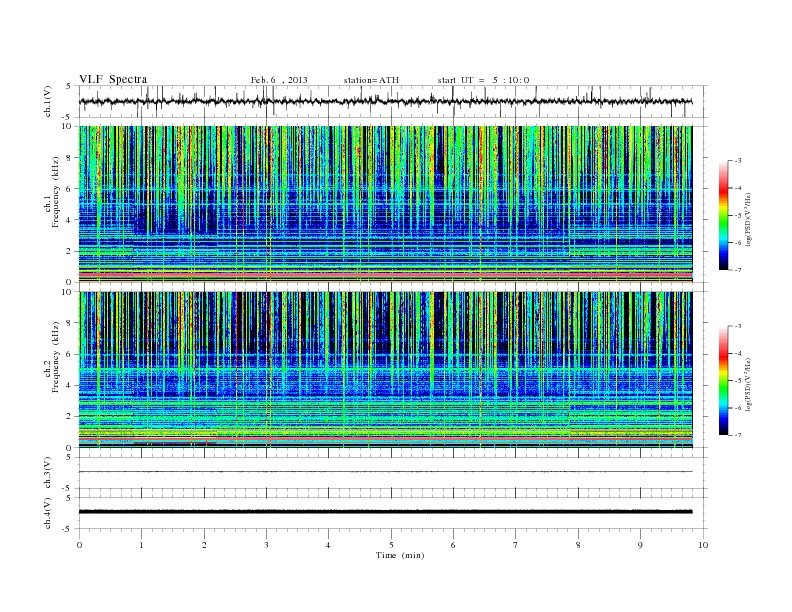The height and width of the screenshot is (612, 792).
Task: Click inside the ch.1 spectrogram panel
Action: pyautogui.click(x=385, y=204)
